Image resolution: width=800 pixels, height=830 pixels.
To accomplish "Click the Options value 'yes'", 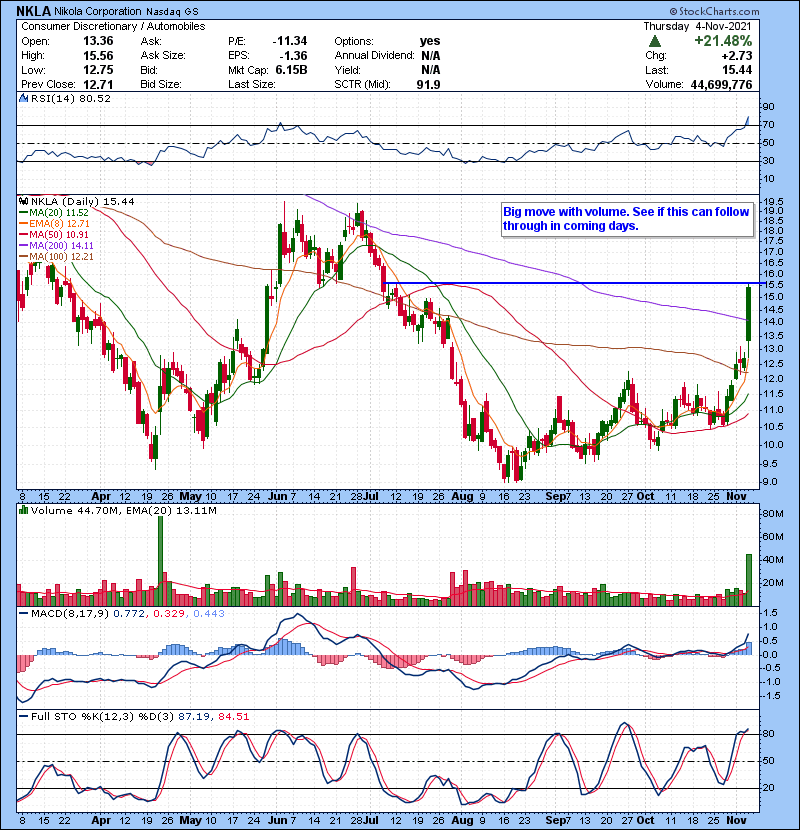I will (430, 41).
